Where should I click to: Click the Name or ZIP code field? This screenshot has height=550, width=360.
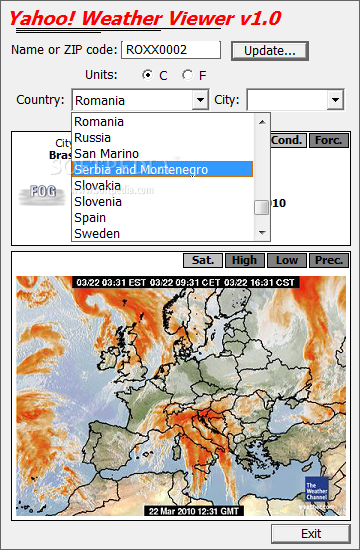171,50
